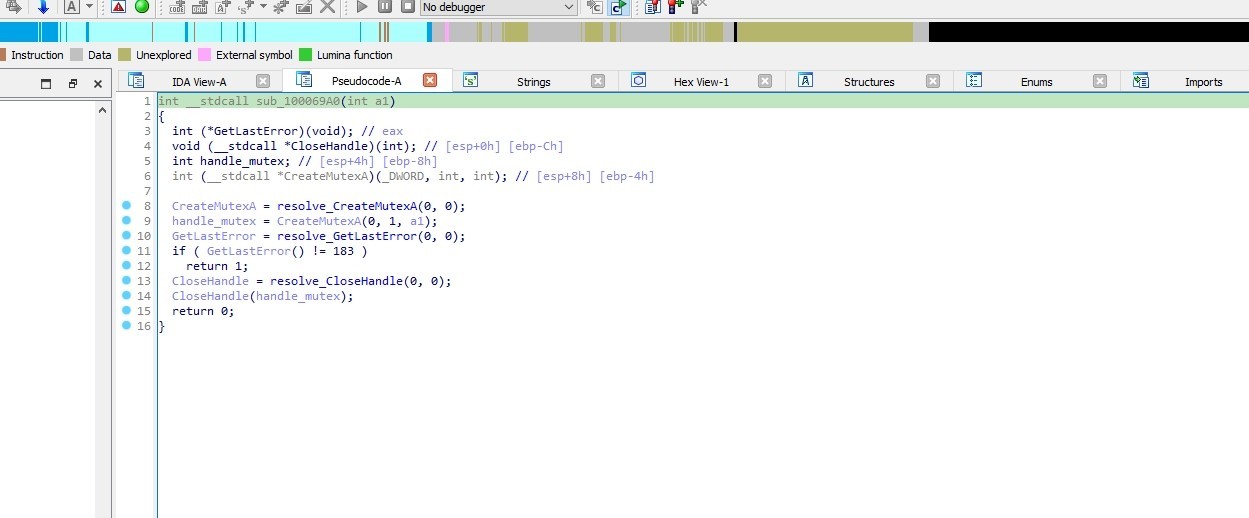The image size is (1249, 518).
Task: Close the IDA View-A tab
Action: coord(263,82)
